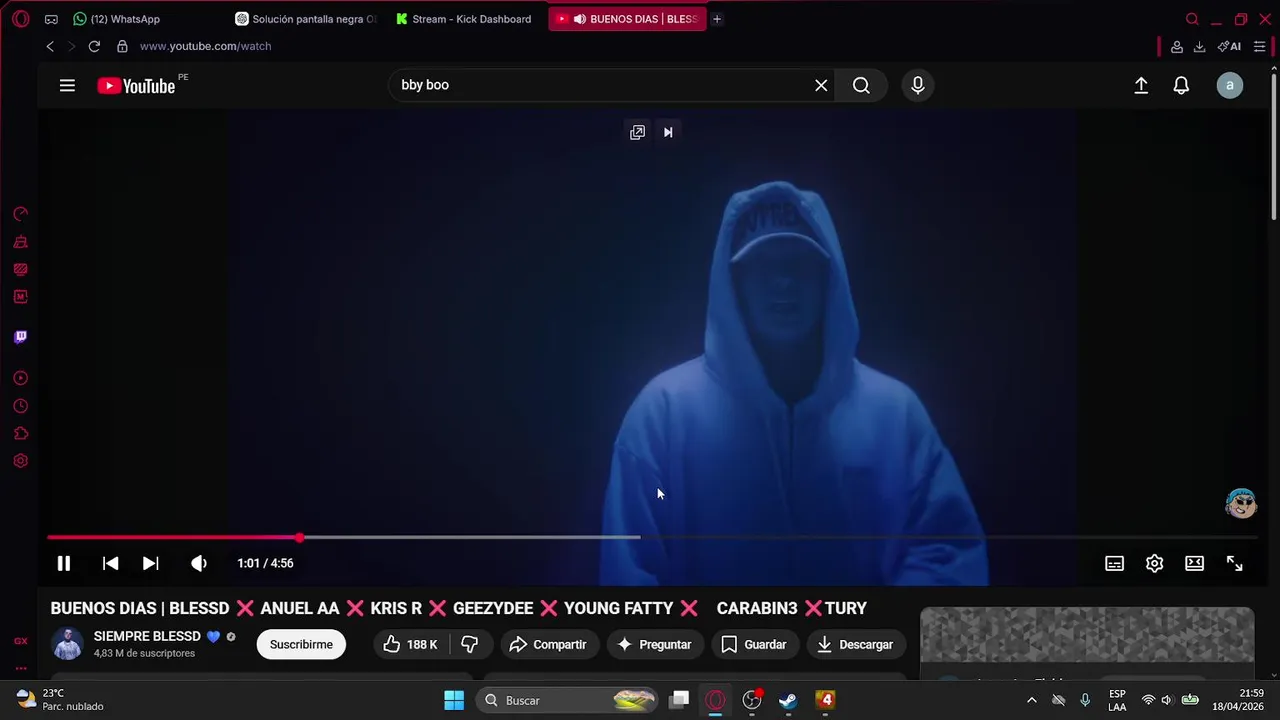1280x720 pixels.
Task: Go back to the previous page
Action: pos(50,46)
